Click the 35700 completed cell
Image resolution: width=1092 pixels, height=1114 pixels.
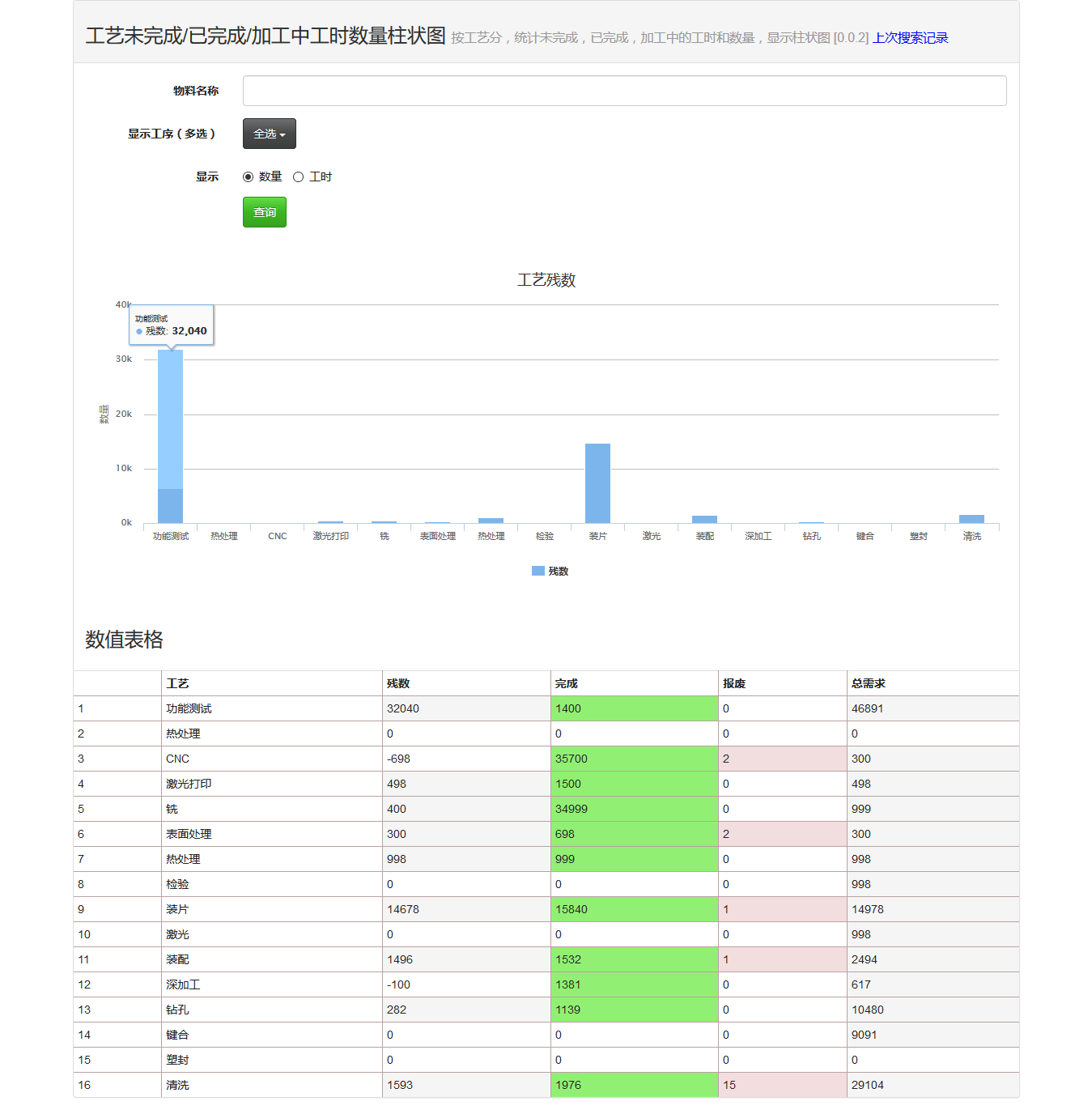[571, 759]
